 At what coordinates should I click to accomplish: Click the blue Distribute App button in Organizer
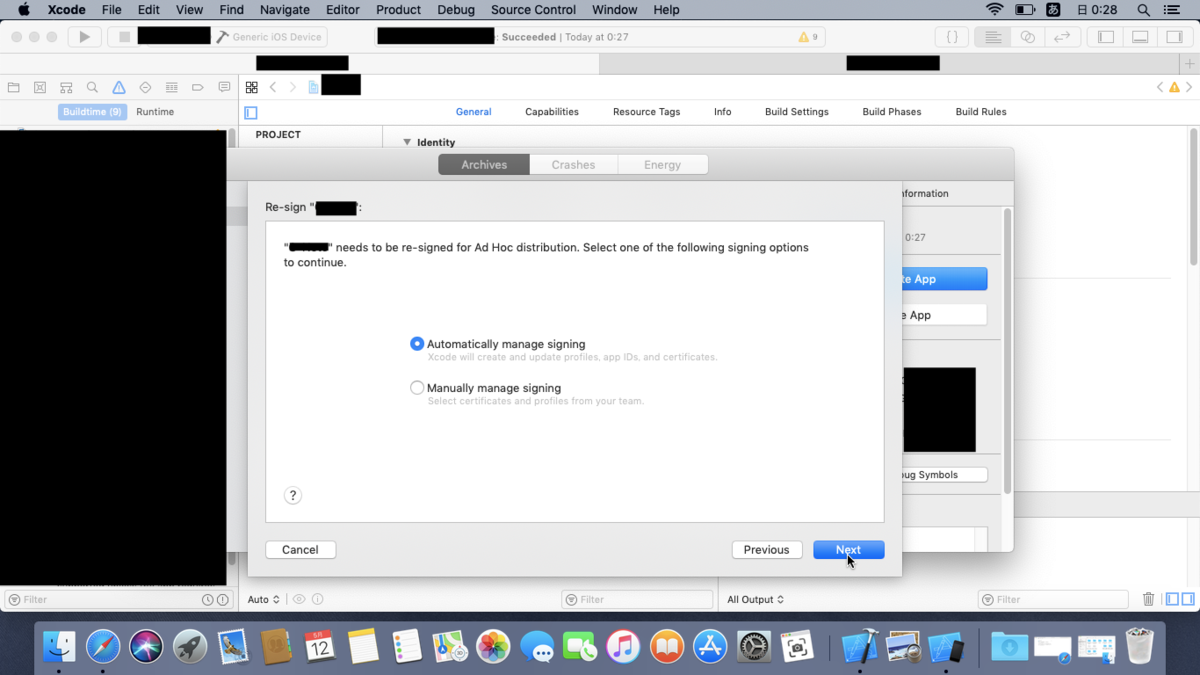pyautogui.click(x=944, y=279)
